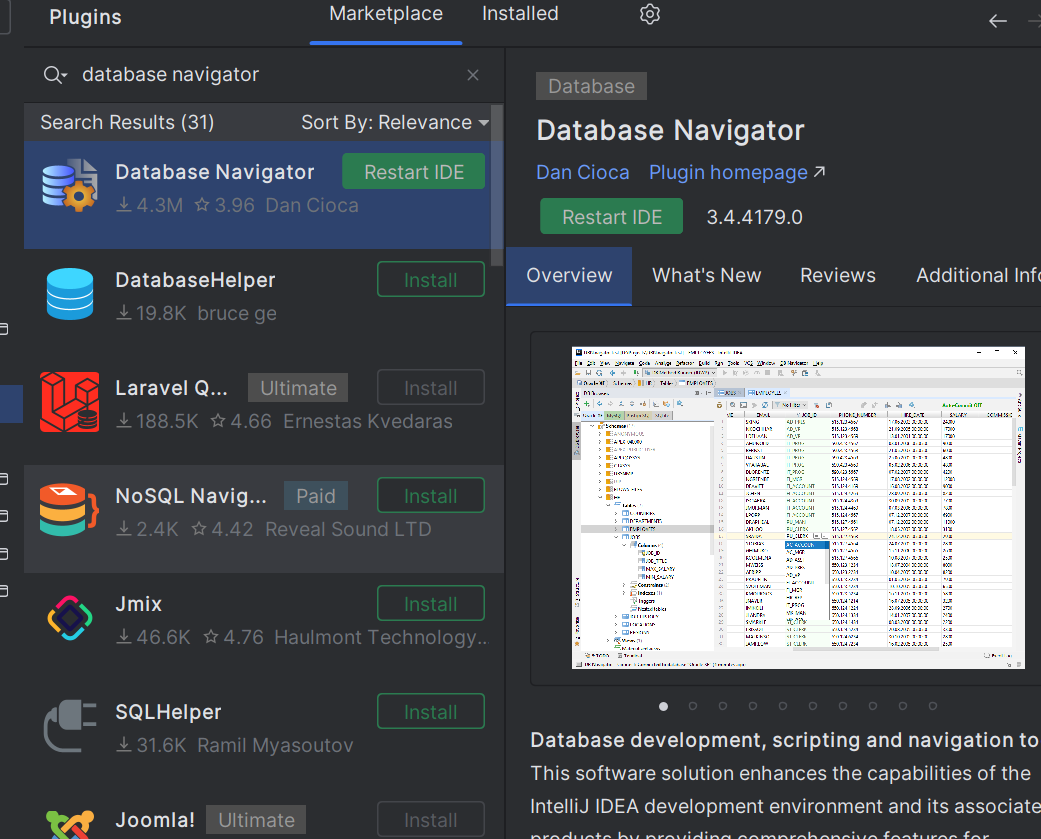
Task: Select the Jmix list entry
Action: pos(263,627)
